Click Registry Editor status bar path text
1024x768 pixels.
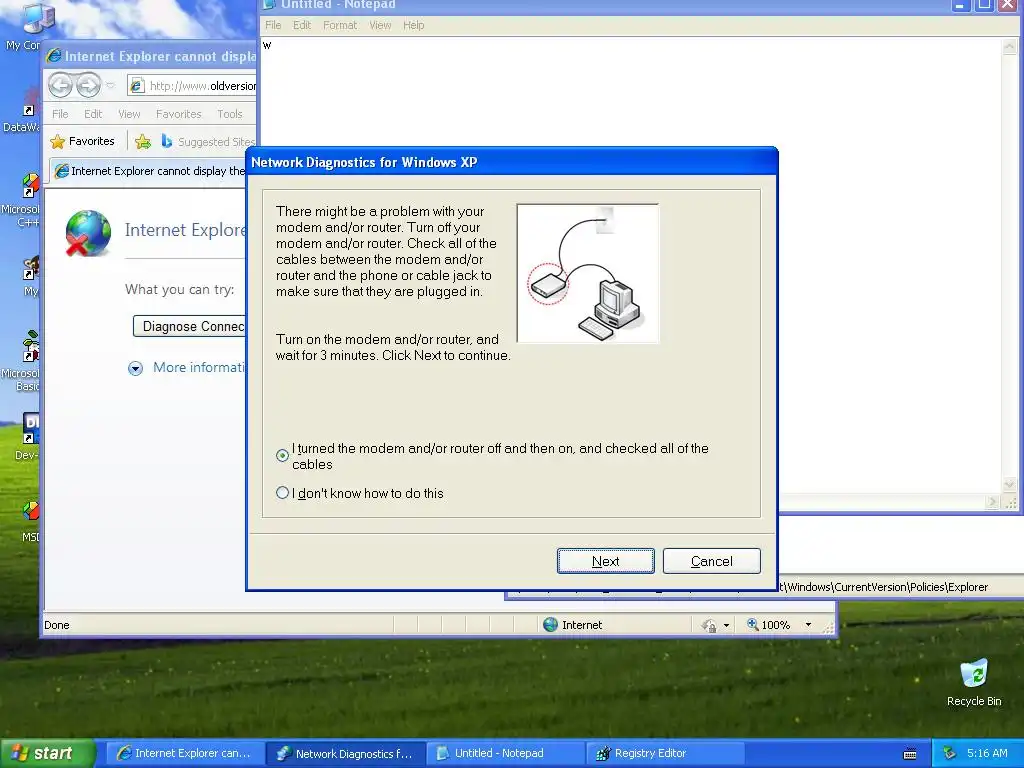click(884, 586)
